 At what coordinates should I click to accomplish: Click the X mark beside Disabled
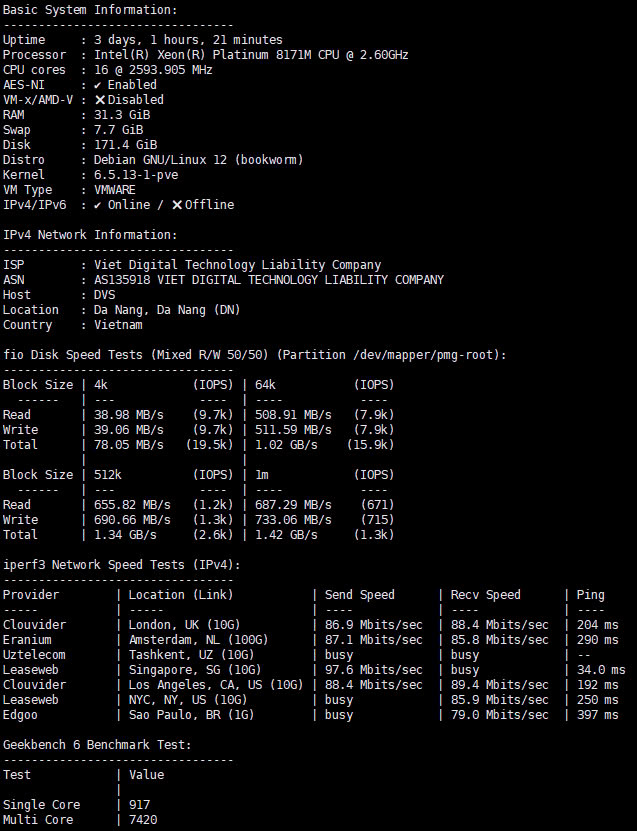(100, 100)
